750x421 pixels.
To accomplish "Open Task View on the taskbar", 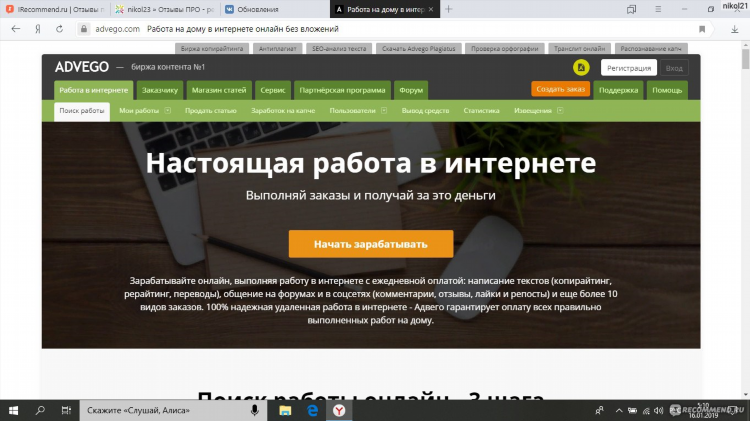I will tap(66, 410).
